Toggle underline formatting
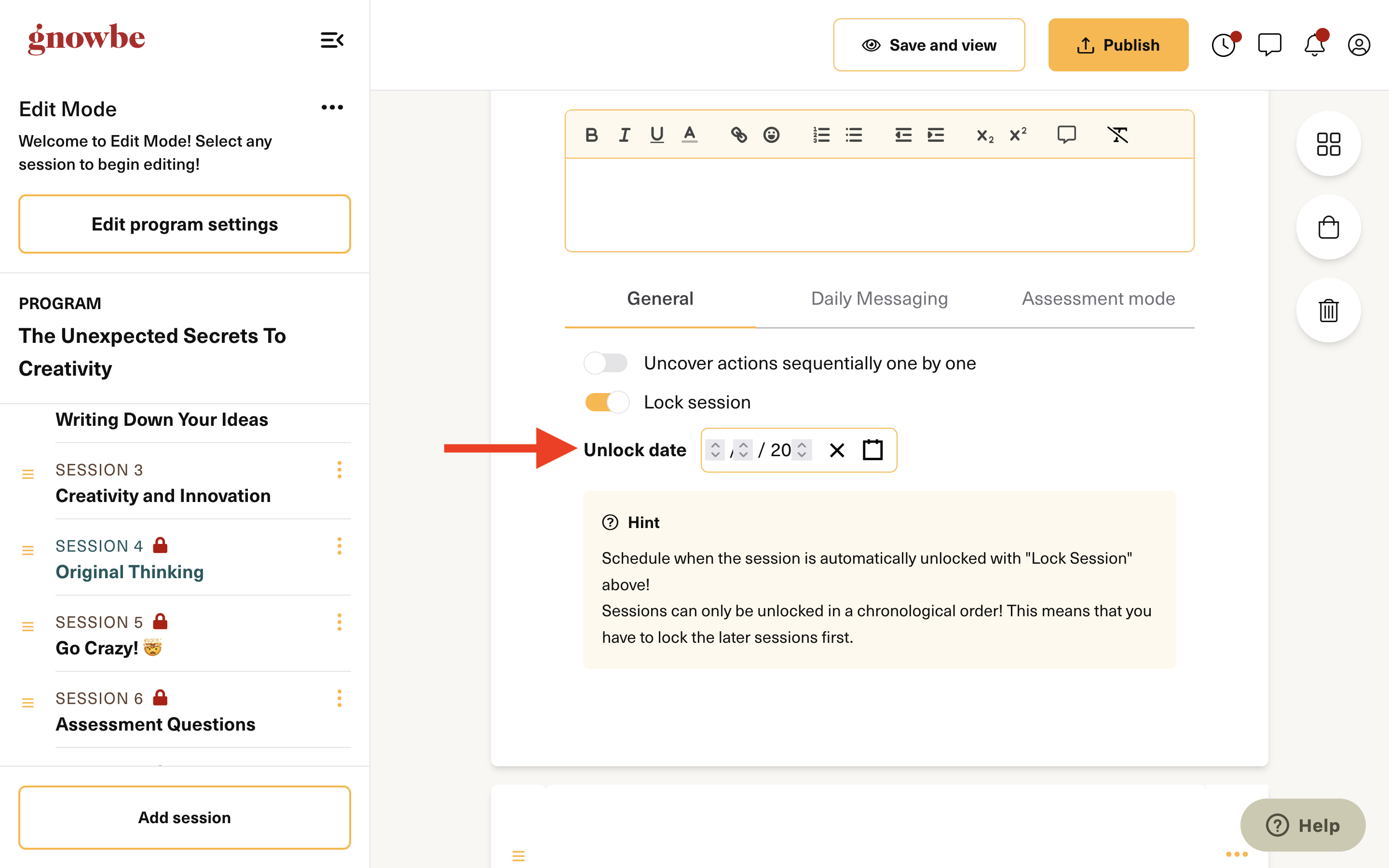 pyautogui.click(x=656, y=135)
